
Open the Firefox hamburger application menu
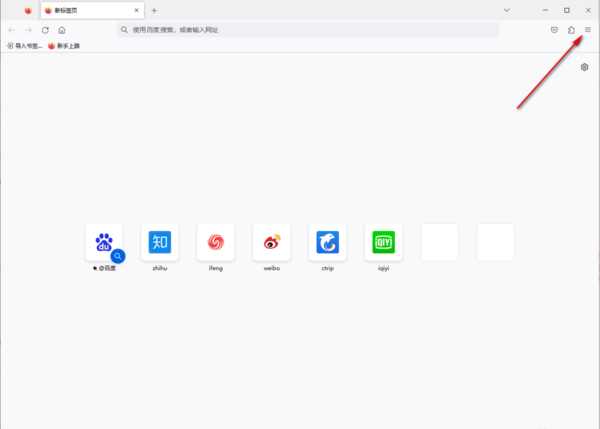click(588, 30)
